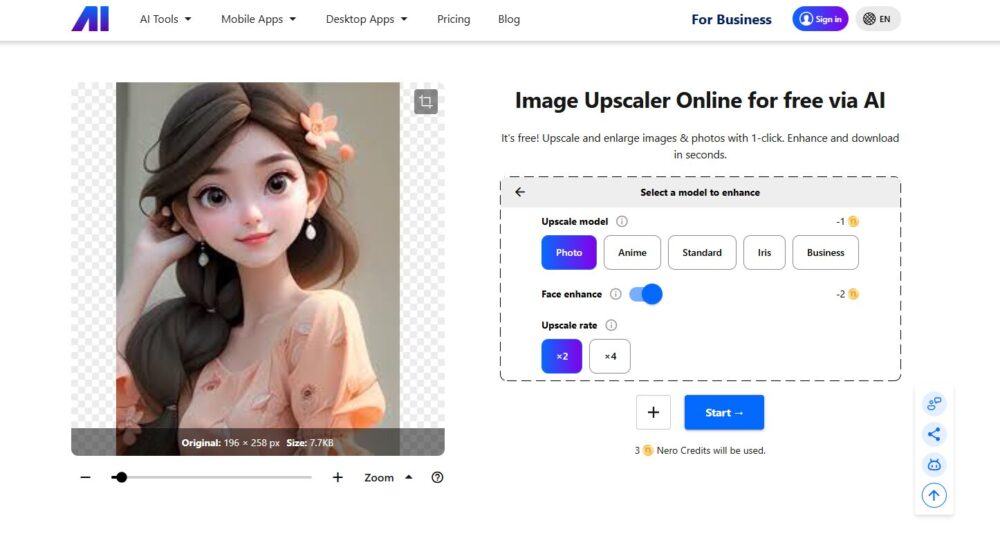Toggle the Face enhance switch
This screenshot has width=1000, height=534.
click(645, 294)
